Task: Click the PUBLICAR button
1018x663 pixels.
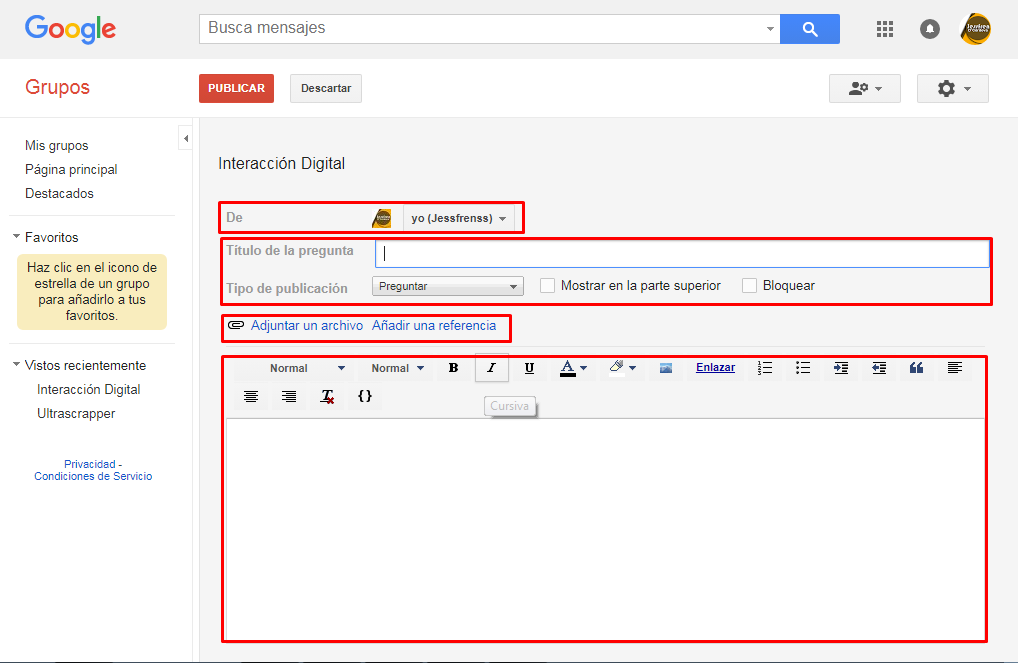Action: (x=236, y=88)
